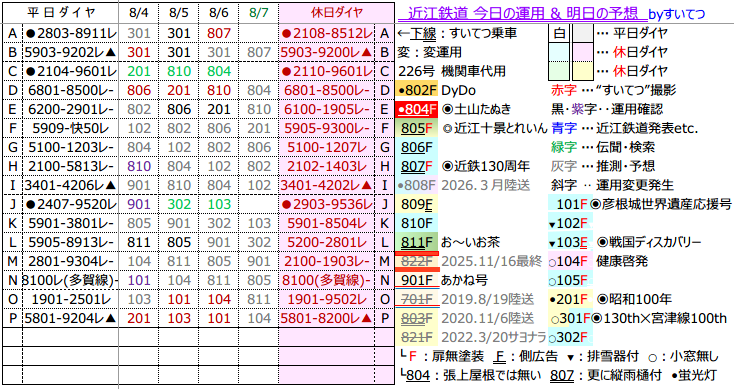The image size is (734, 389).
Task: Click holiday cell 5200-2801レ
Action: (327, 242)
